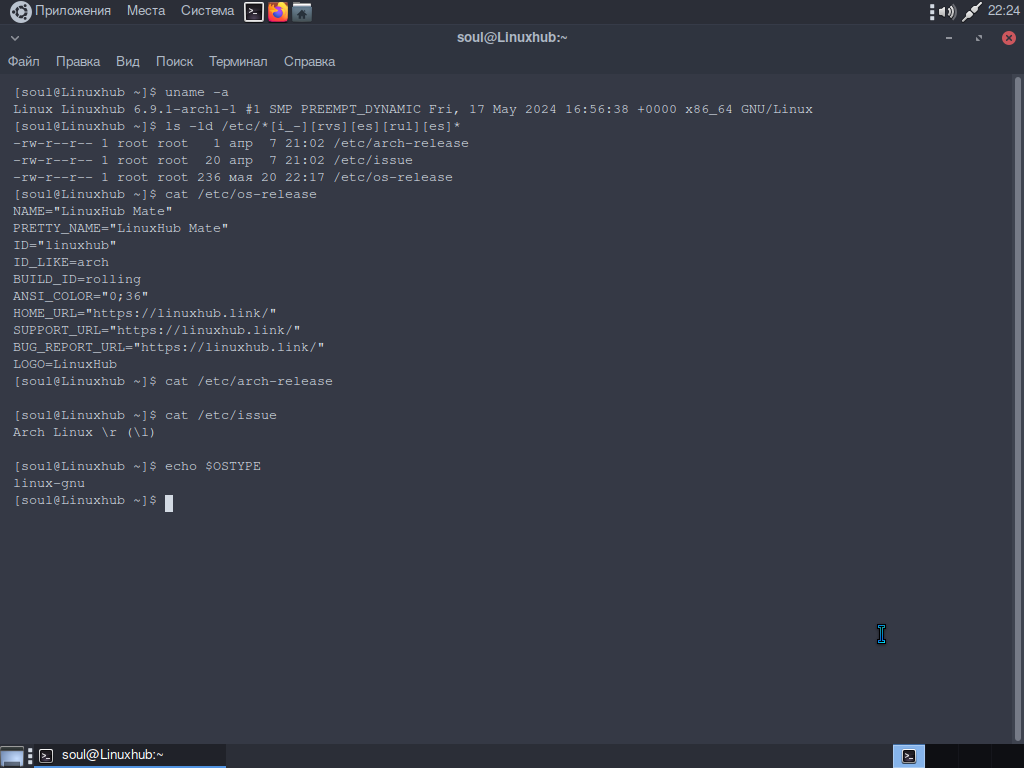Click the ID_LIKE=arch line
This screenshot has width=1024, height=768.
[x=61, y=262]
